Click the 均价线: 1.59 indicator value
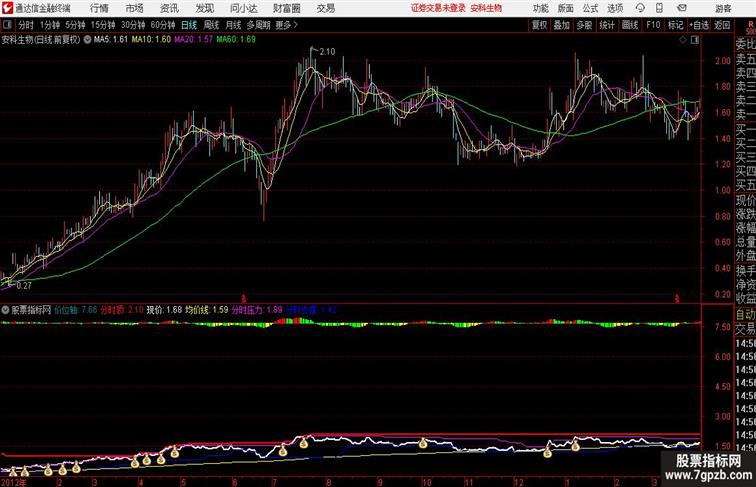This screenshot has width=756, height=487. (207, 310)
